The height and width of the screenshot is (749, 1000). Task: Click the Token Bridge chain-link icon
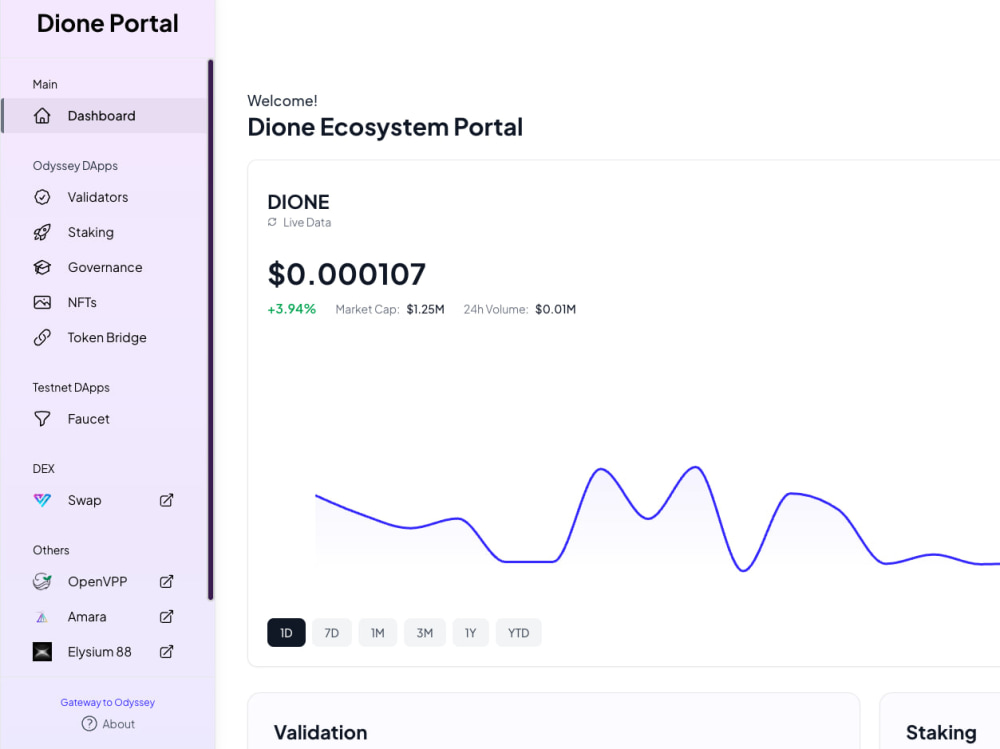pyautogui.click(x=42, y=337)
